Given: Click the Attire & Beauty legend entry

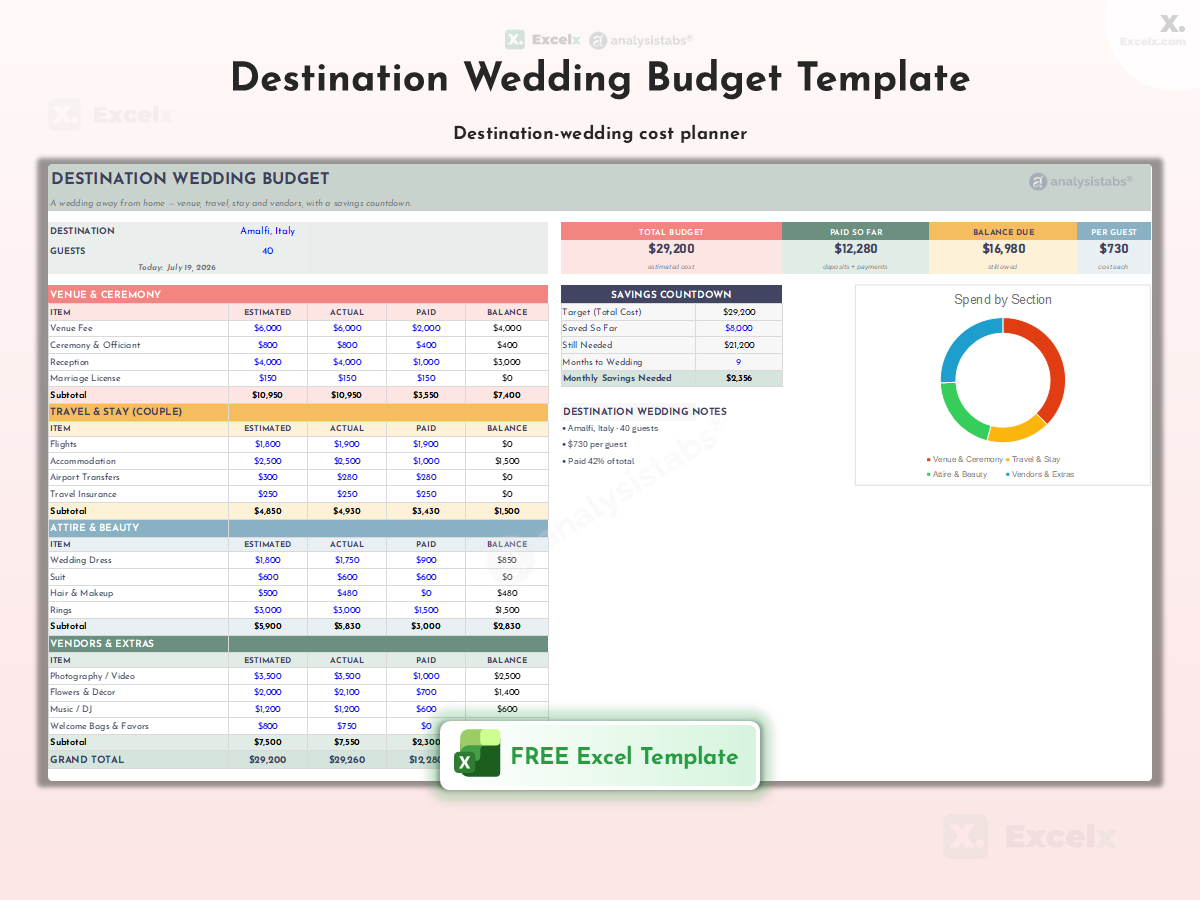Looking at the screenshot, I should pyautogui.click(x=957, y=474).
